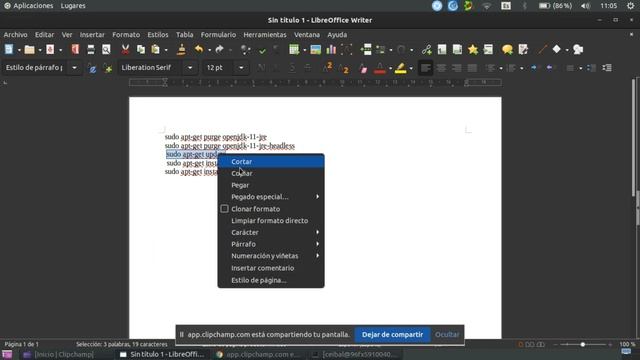640x360 pixels.
Task: Click the zoom slider handle in status bar
Action: click(583, 344)
